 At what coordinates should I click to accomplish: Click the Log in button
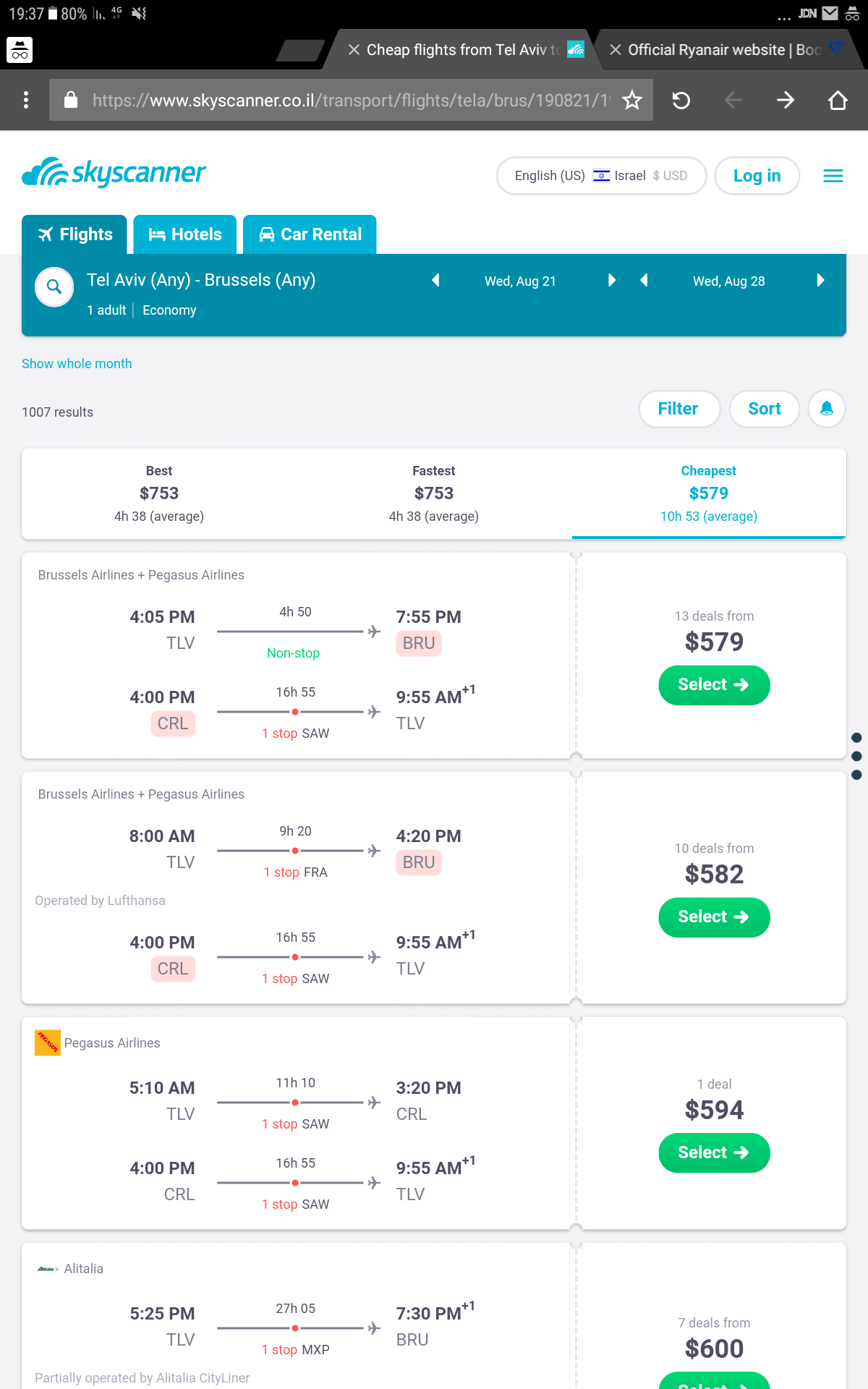757,176
